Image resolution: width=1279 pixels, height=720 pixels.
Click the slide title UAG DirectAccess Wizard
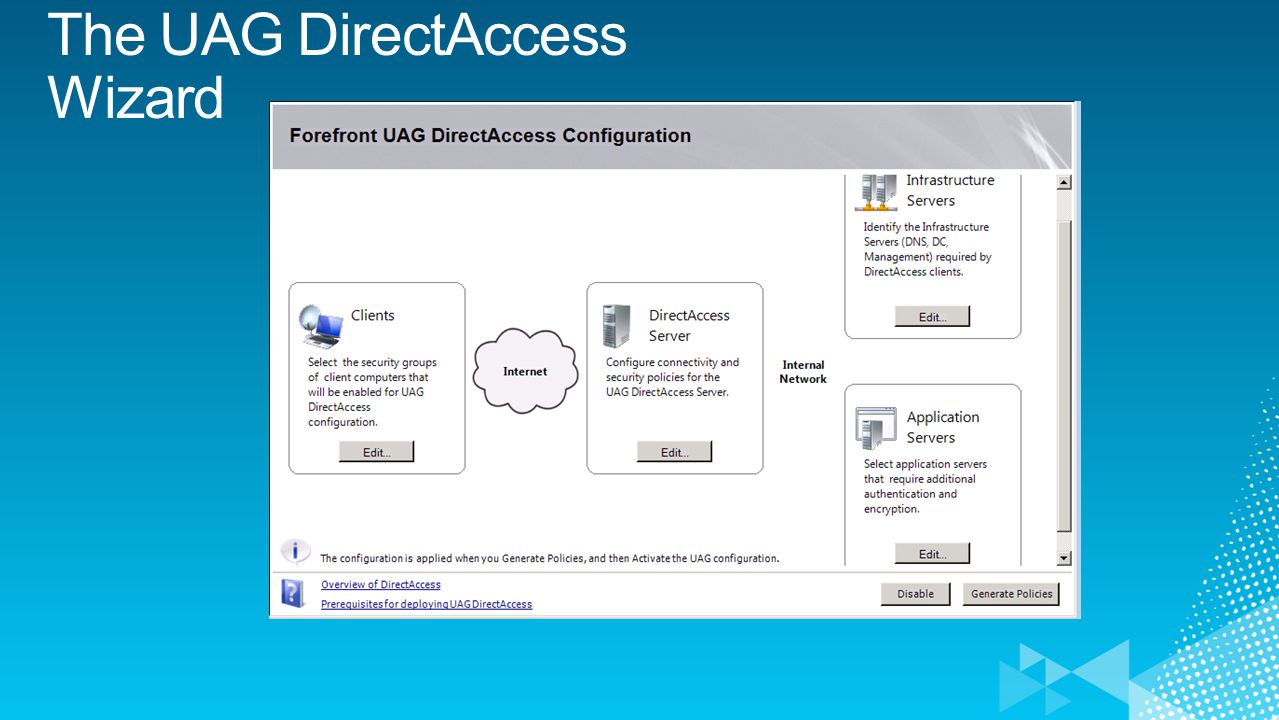(337, 66)
